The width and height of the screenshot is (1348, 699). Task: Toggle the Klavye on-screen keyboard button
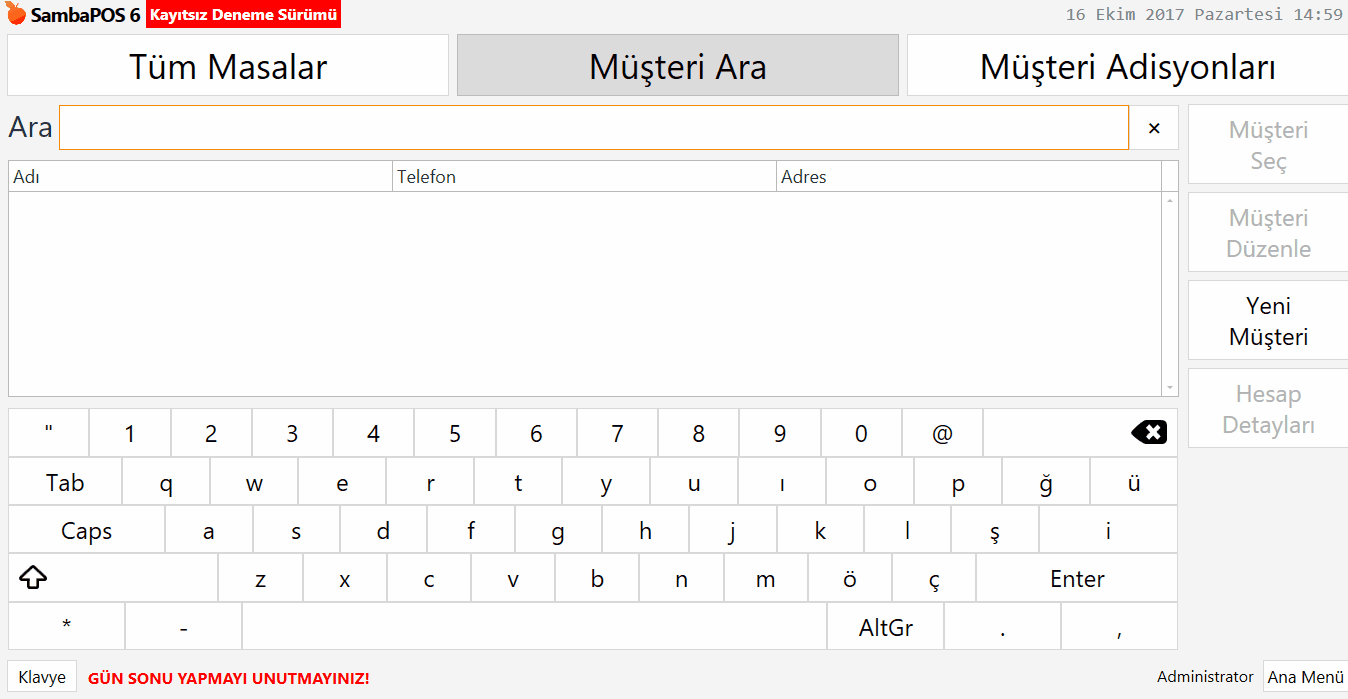[42, 677]
